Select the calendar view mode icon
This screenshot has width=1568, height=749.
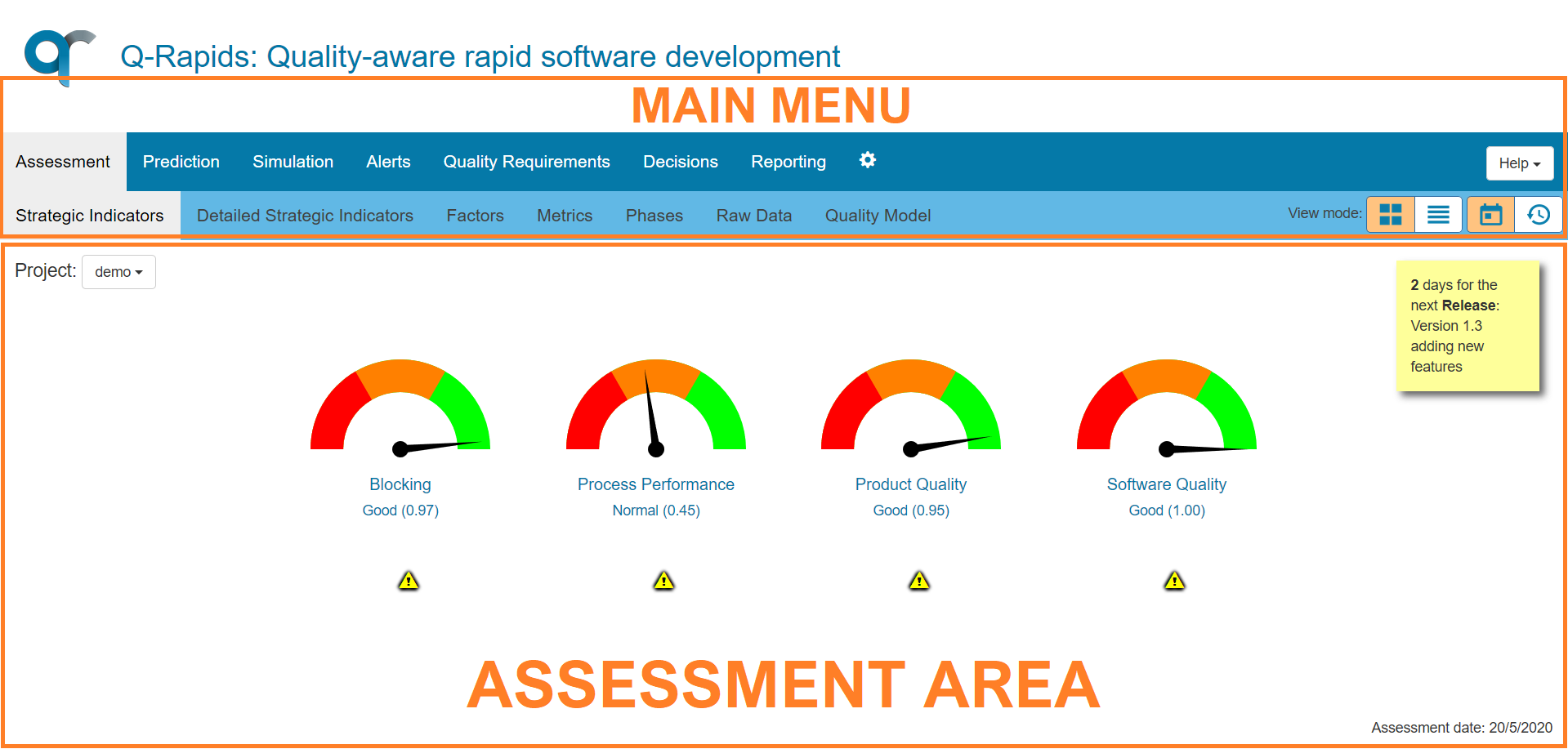(1490, 214)
